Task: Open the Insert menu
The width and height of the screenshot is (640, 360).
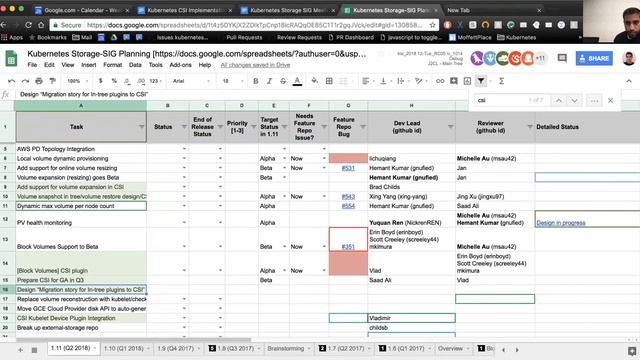Action: (89, 65)
